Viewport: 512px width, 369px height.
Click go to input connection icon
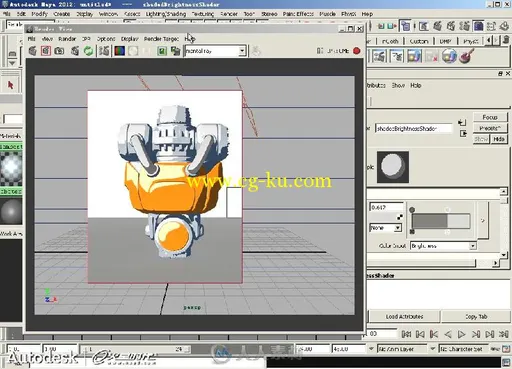(x=462, y=122)
